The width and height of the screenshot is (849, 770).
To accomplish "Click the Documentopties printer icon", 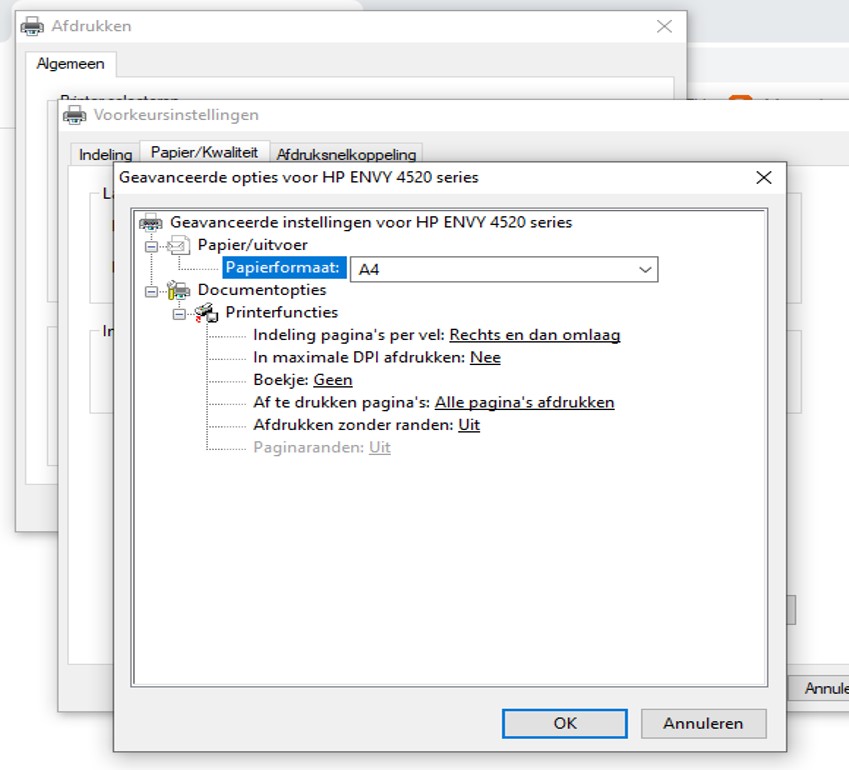I will tap(178, 290).
